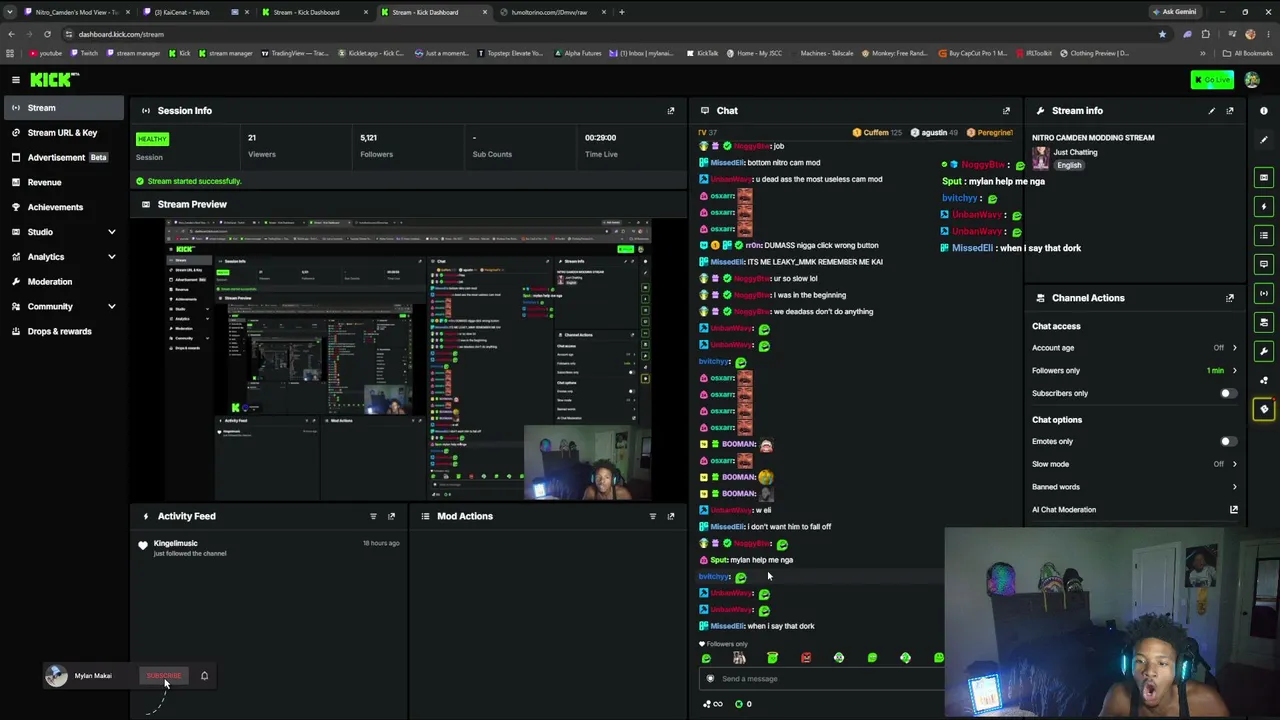The width and height of the screenshot is (1280, 720).
Task: Pop out the Chat panel
Action: click(x=1006, y=111)
